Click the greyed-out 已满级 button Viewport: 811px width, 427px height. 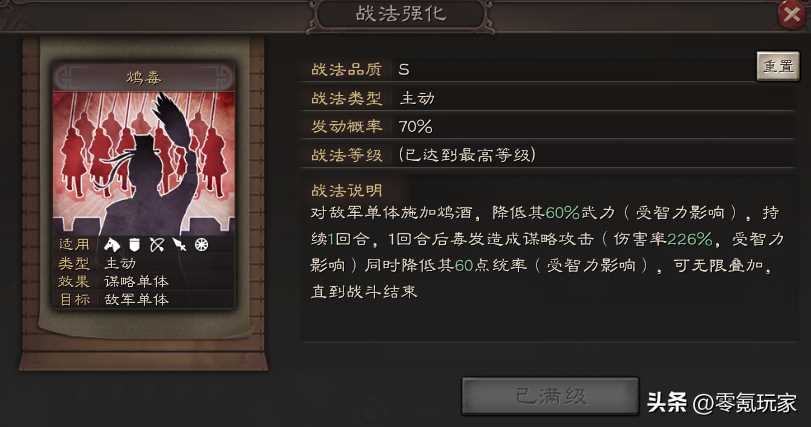tap(550, 396)
